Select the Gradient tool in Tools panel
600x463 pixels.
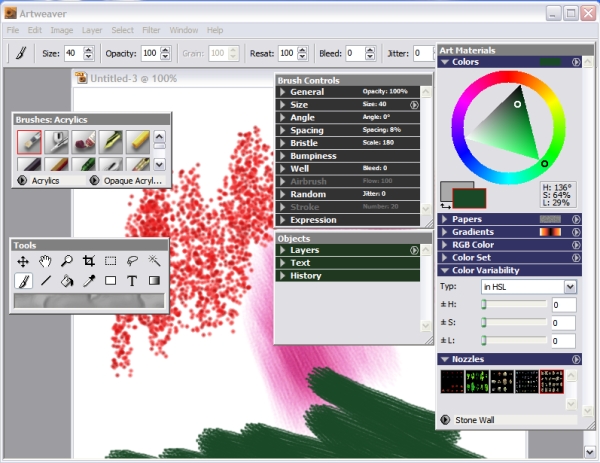[155, 281]
